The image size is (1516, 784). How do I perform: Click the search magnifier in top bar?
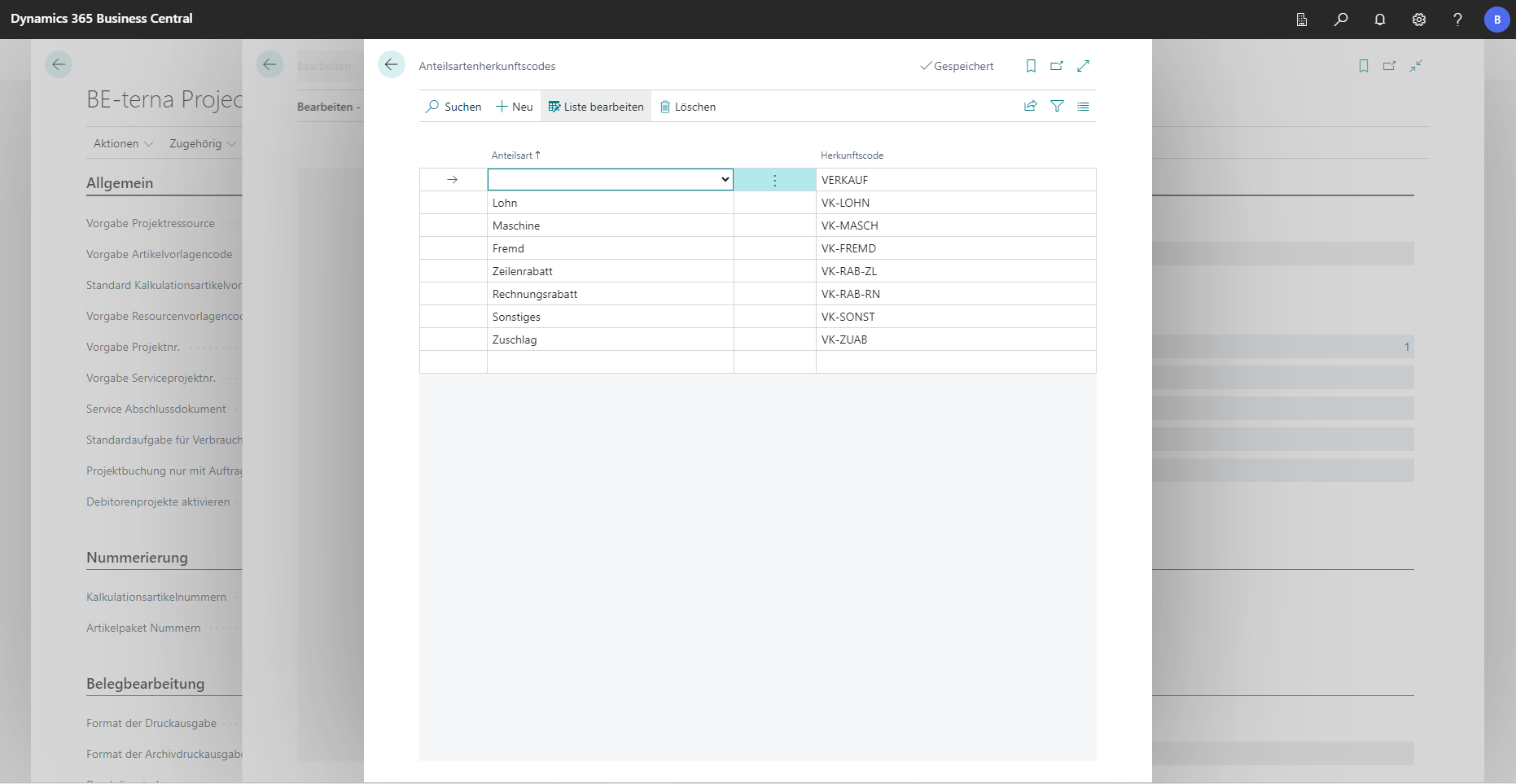tap(1341, 20)
